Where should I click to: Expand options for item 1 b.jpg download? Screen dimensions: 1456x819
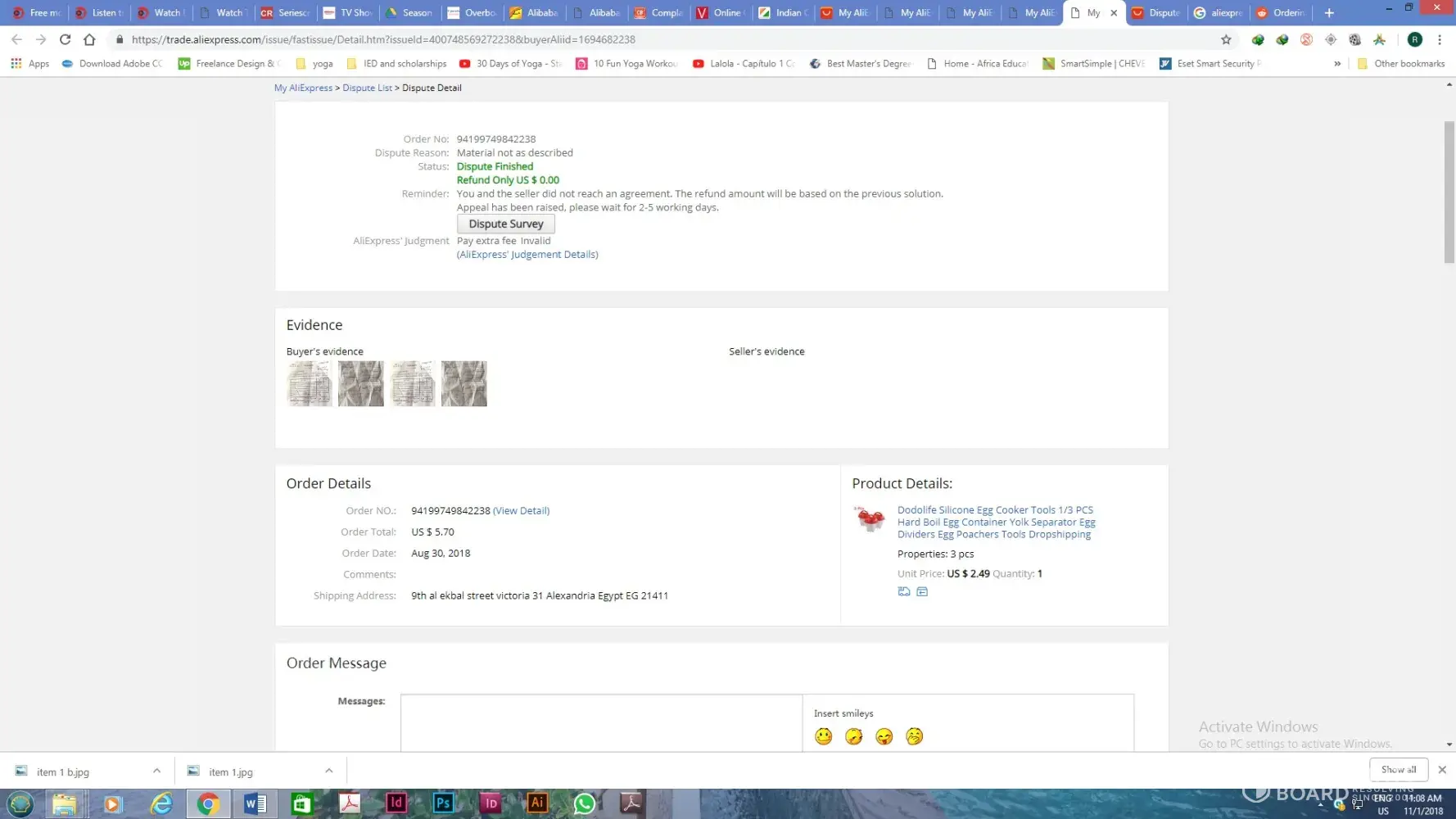[x=156, y=771]
